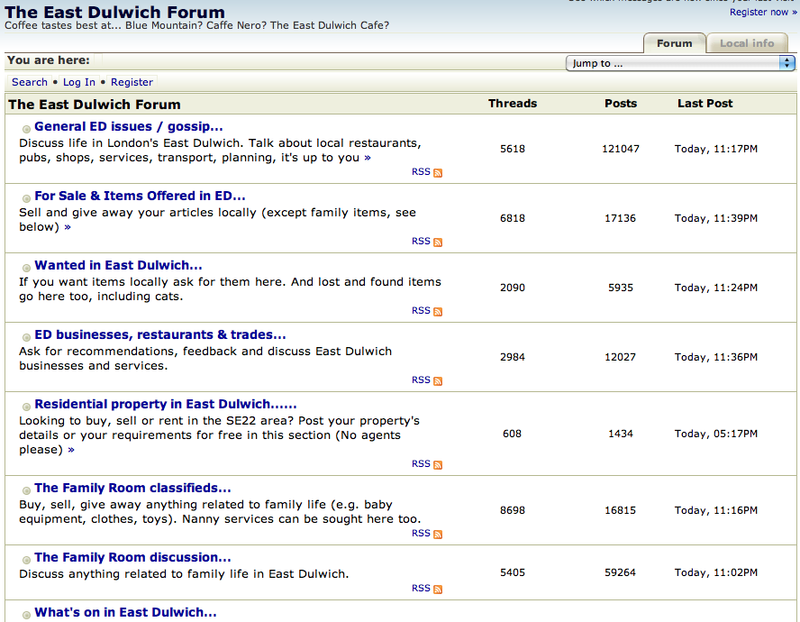Click thread count 5618
This screenshot has height=622, width=800.
512,149
